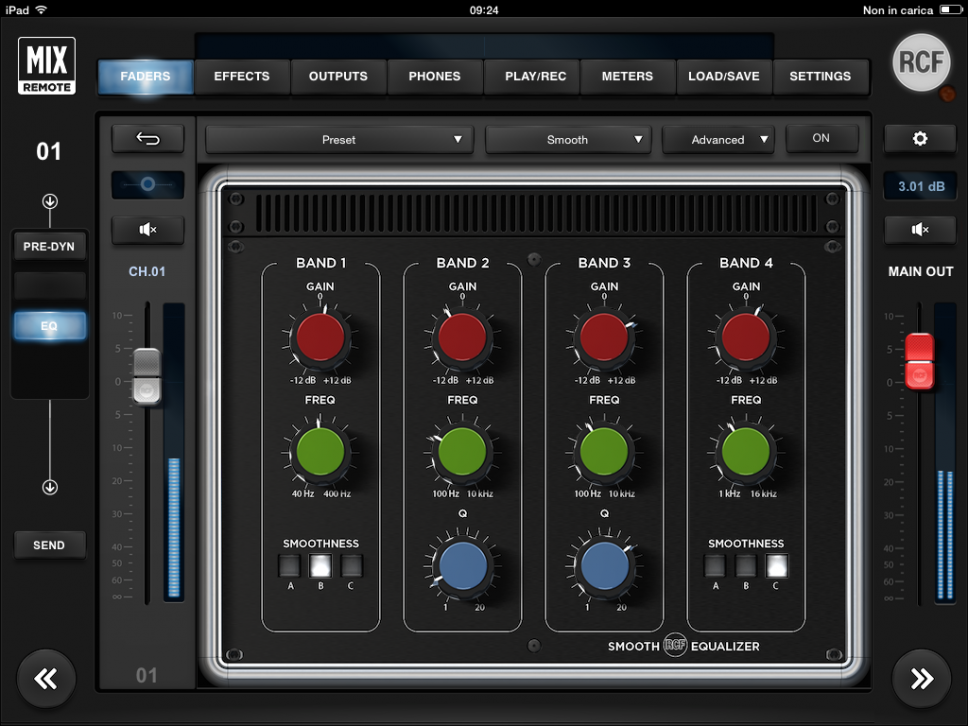Go to next channel with double-right arrow

pos(921,679)
